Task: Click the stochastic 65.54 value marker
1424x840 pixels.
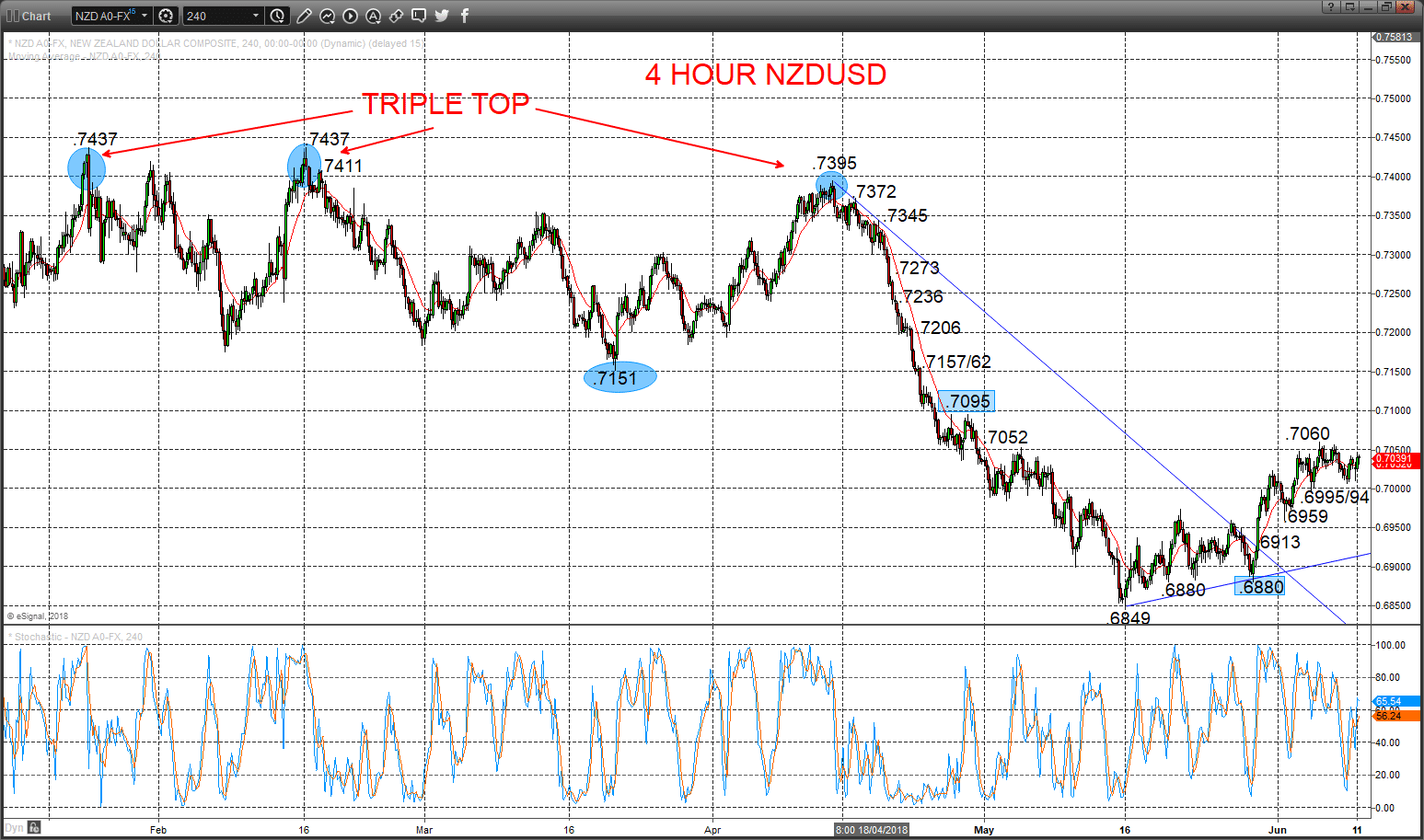Action: pos(1396,701)
